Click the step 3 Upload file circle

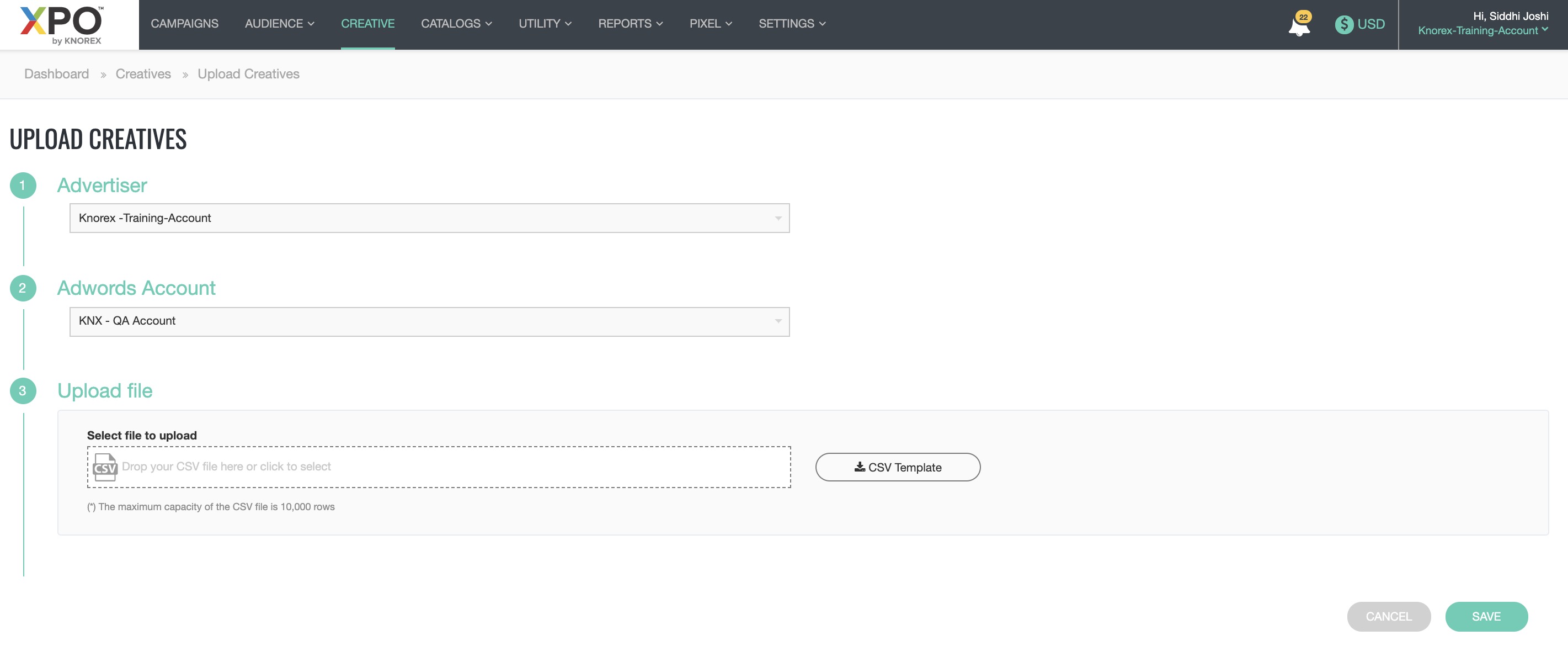point(23,391)
